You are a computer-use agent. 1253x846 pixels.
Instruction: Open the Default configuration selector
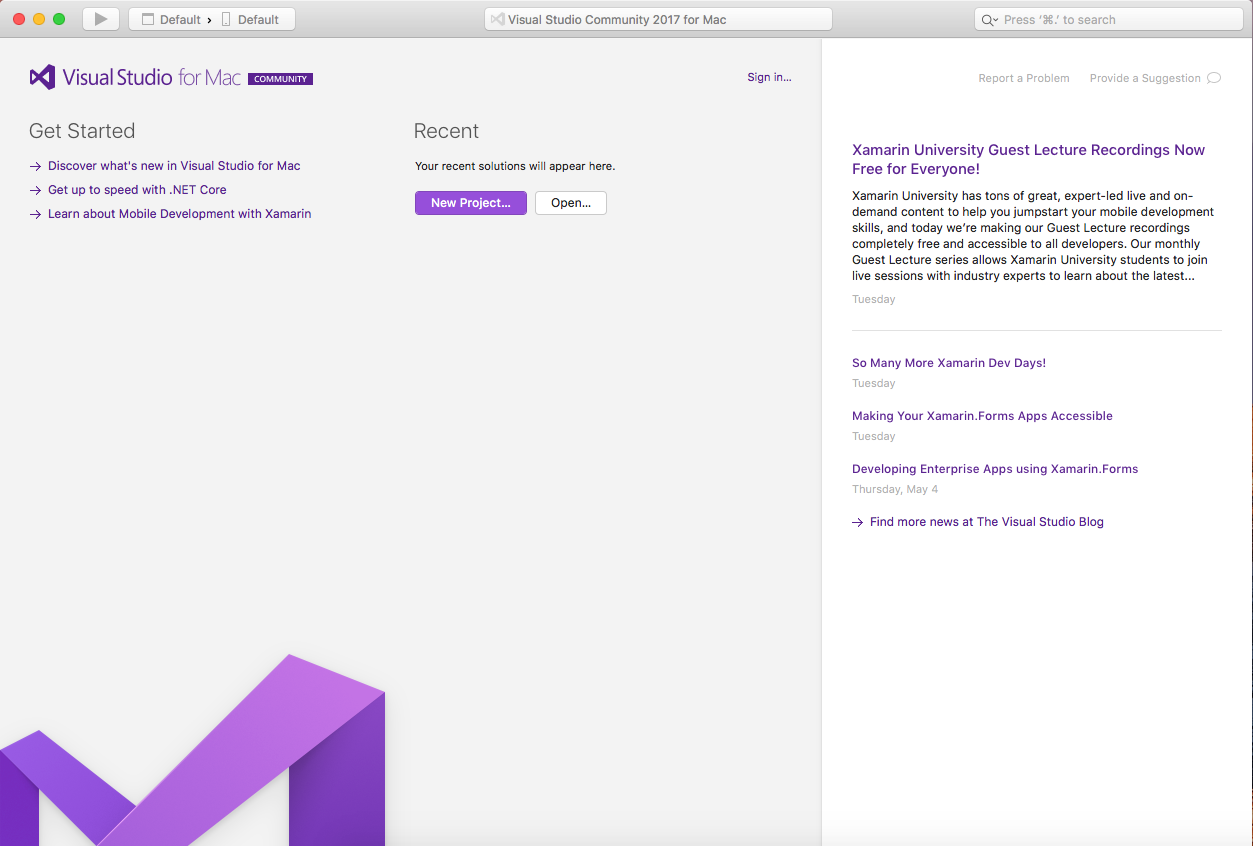pyautogui.click(x=171, y=20)
